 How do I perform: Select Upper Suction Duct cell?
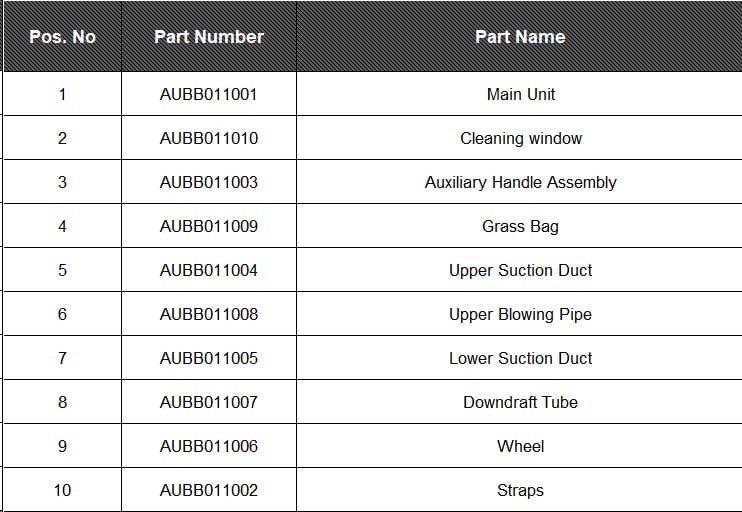coord(520,270)
